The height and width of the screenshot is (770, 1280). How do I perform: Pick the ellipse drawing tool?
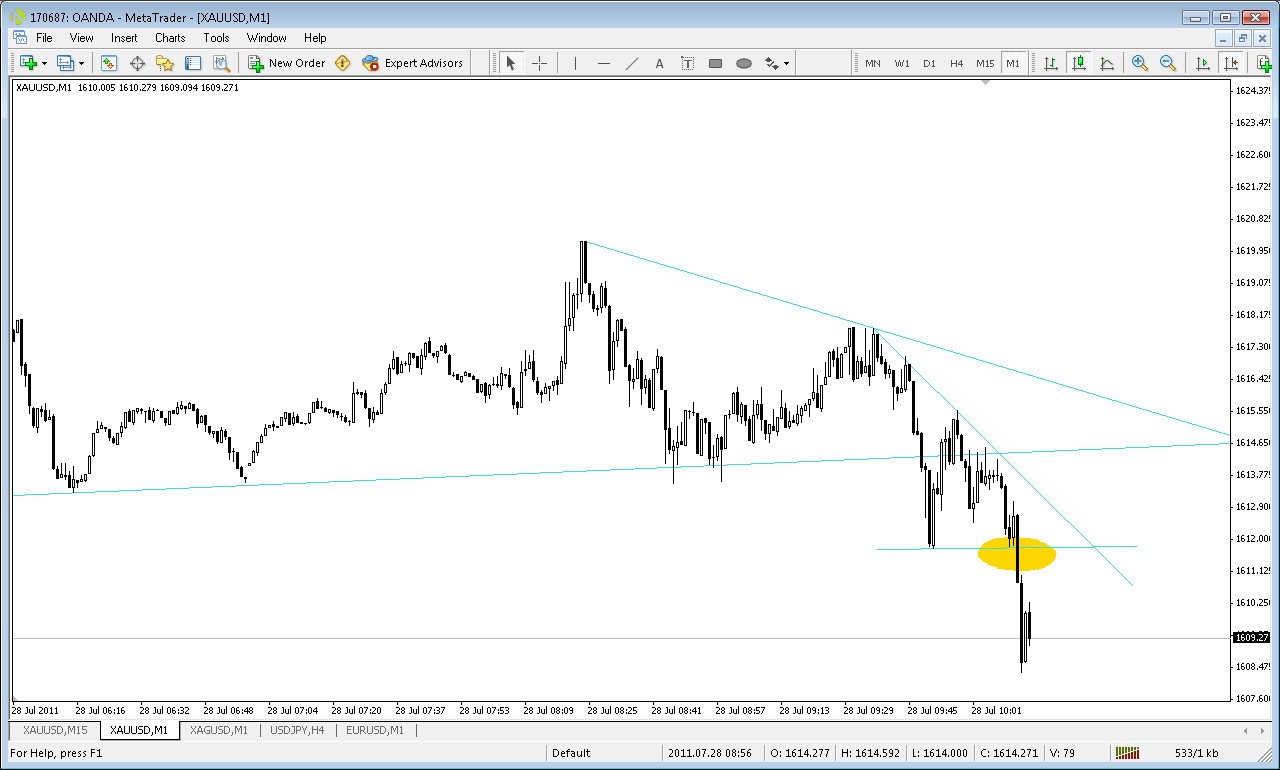click(x=744, y=63)
